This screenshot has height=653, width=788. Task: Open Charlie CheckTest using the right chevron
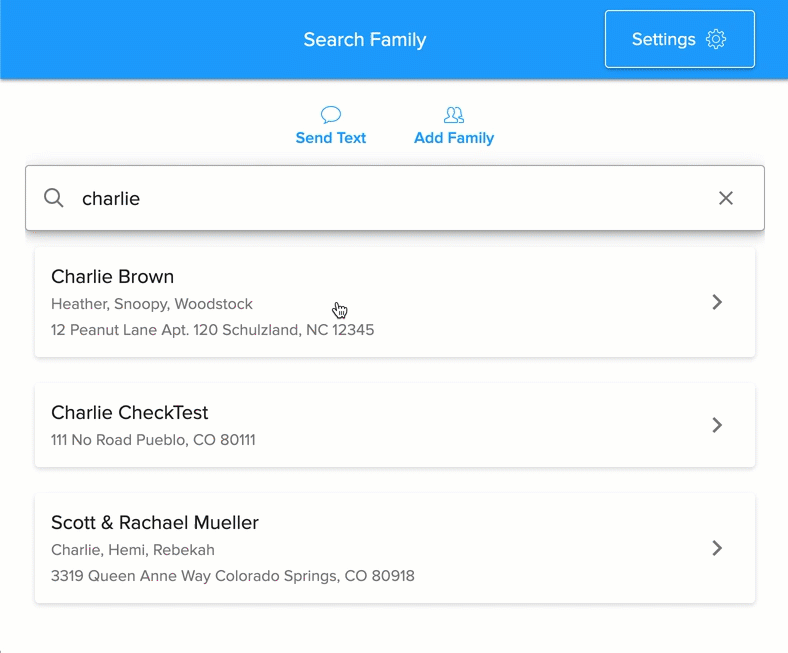pos(717,425)
